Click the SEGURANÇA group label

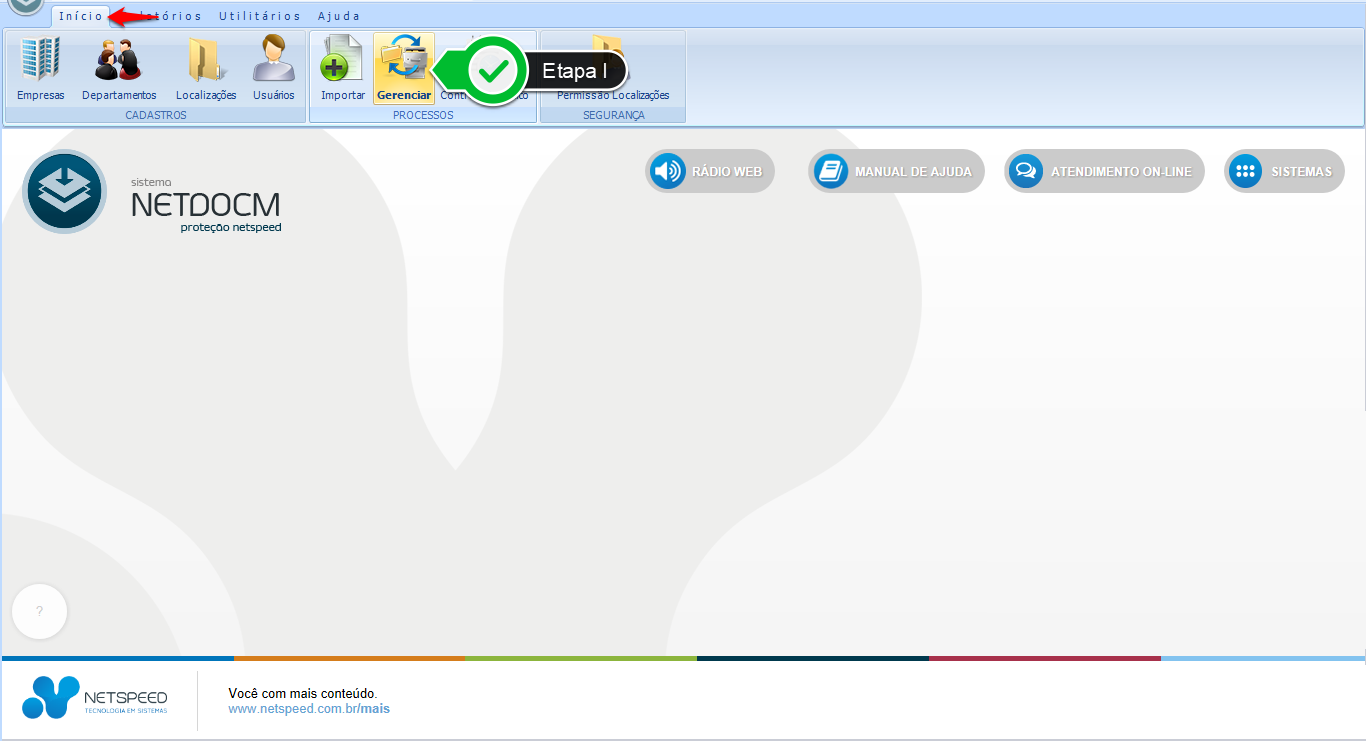[613, 115]
